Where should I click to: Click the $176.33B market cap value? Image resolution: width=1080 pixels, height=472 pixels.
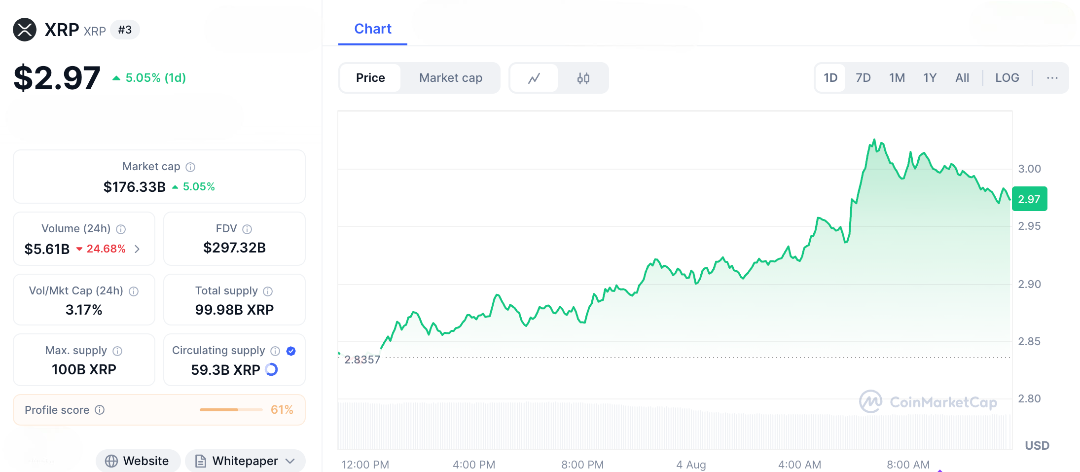(x=134, y=187)
